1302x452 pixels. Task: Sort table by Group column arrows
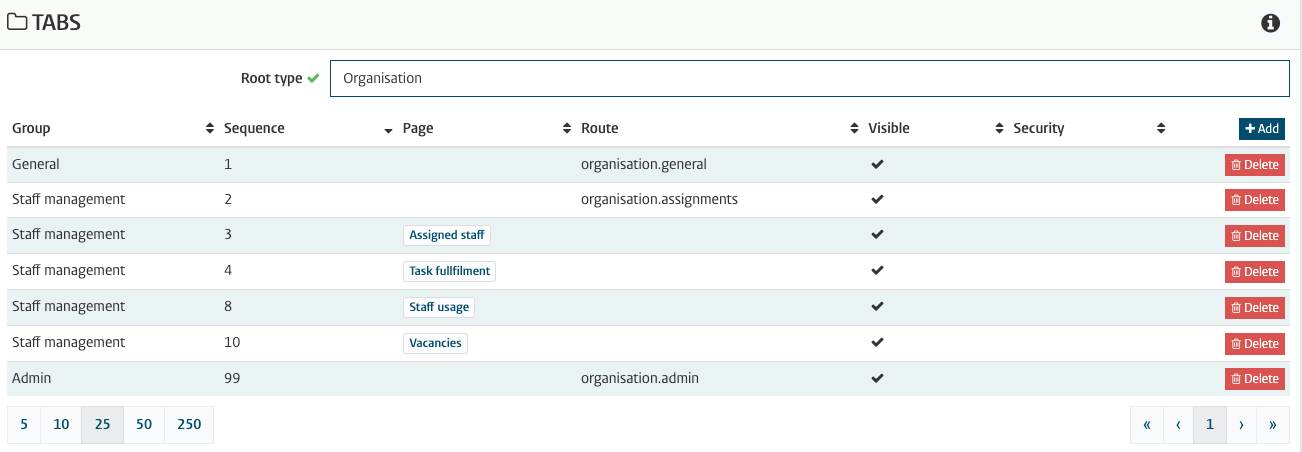[210, 128]
